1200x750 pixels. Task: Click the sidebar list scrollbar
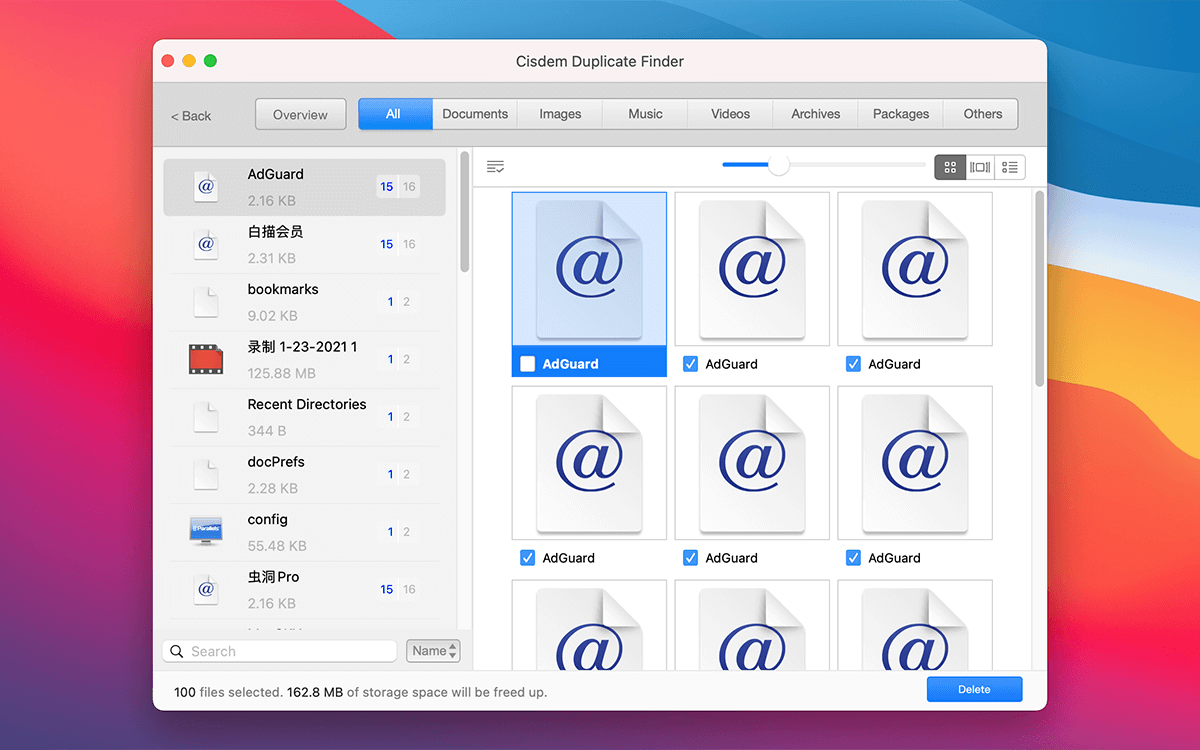[465, 212]
